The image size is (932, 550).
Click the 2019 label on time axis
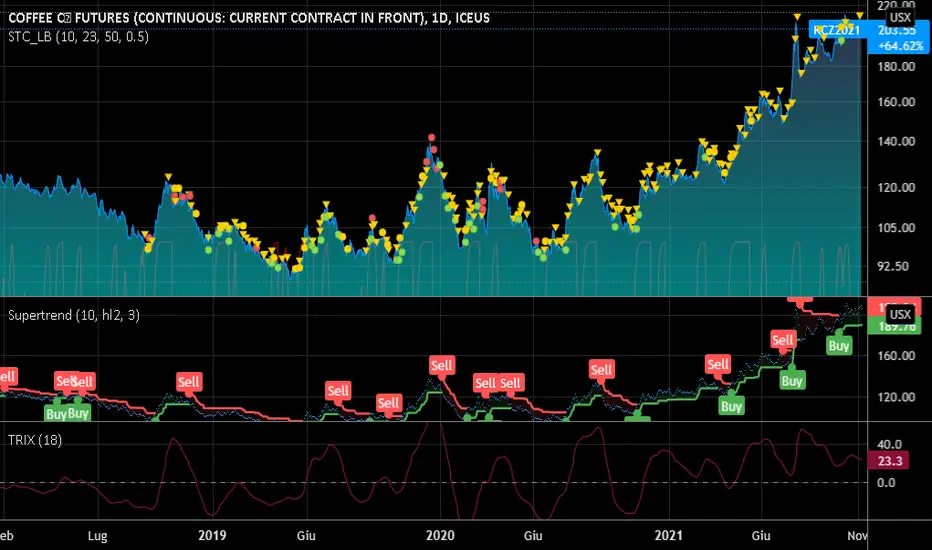(214, 535)
